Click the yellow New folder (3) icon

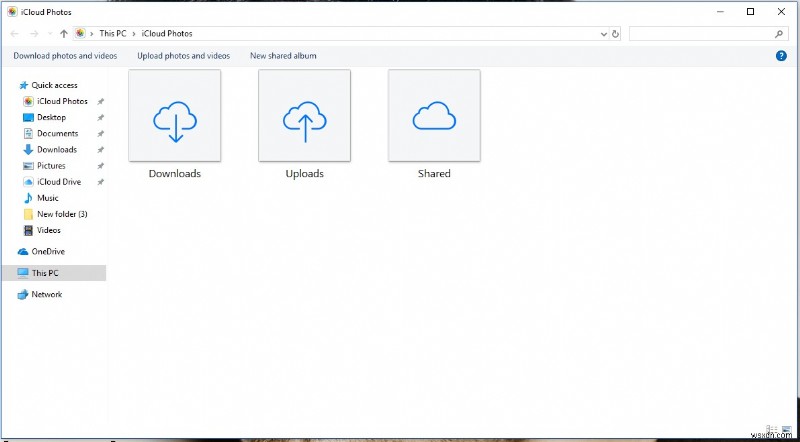tap(29, 214)
